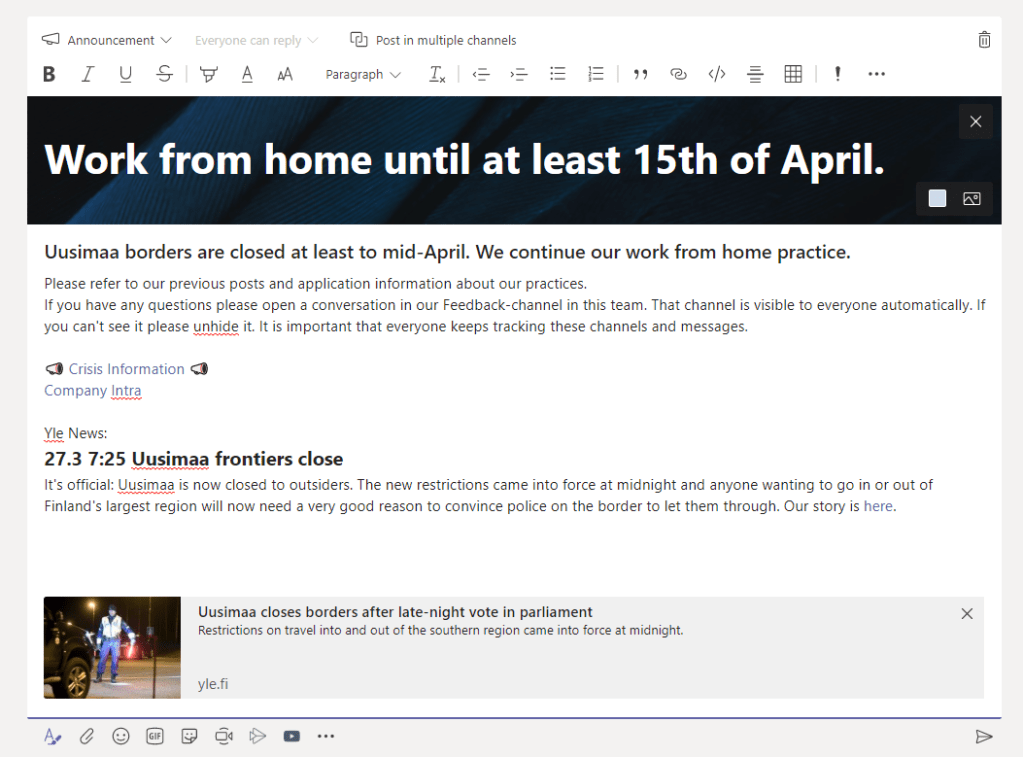Expand the Paragraph style dropdown
Screen dimensions: 1023x757
[362, 74]
